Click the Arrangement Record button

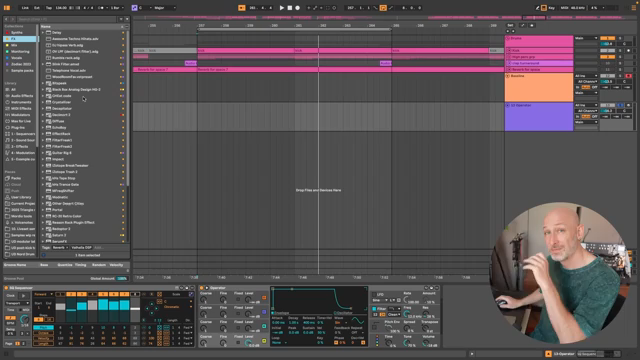[298, 8]
